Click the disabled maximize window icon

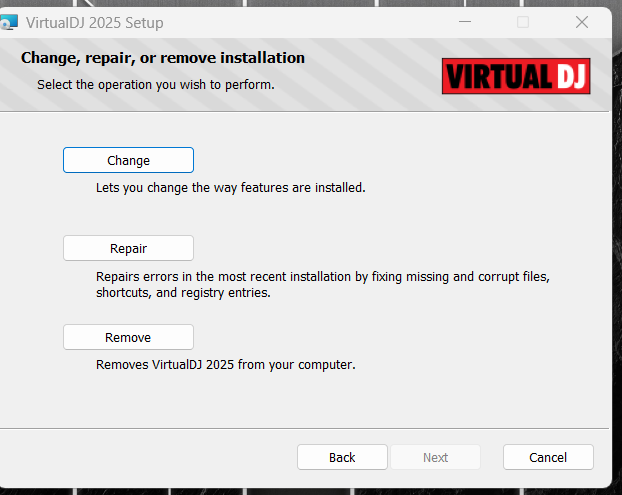[x=523, y=22]
